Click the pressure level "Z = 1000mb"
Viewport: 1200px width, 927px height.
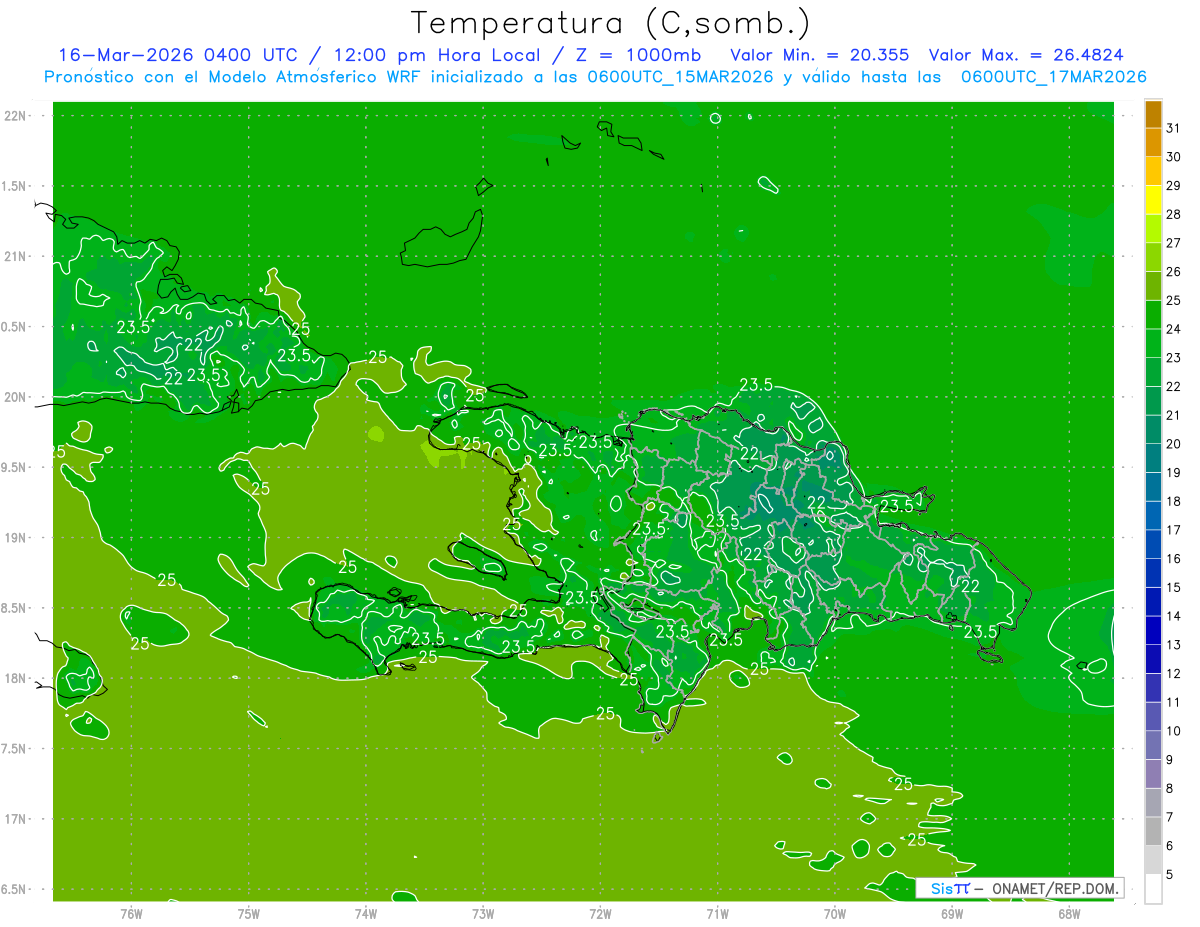(x=638, y=55)
